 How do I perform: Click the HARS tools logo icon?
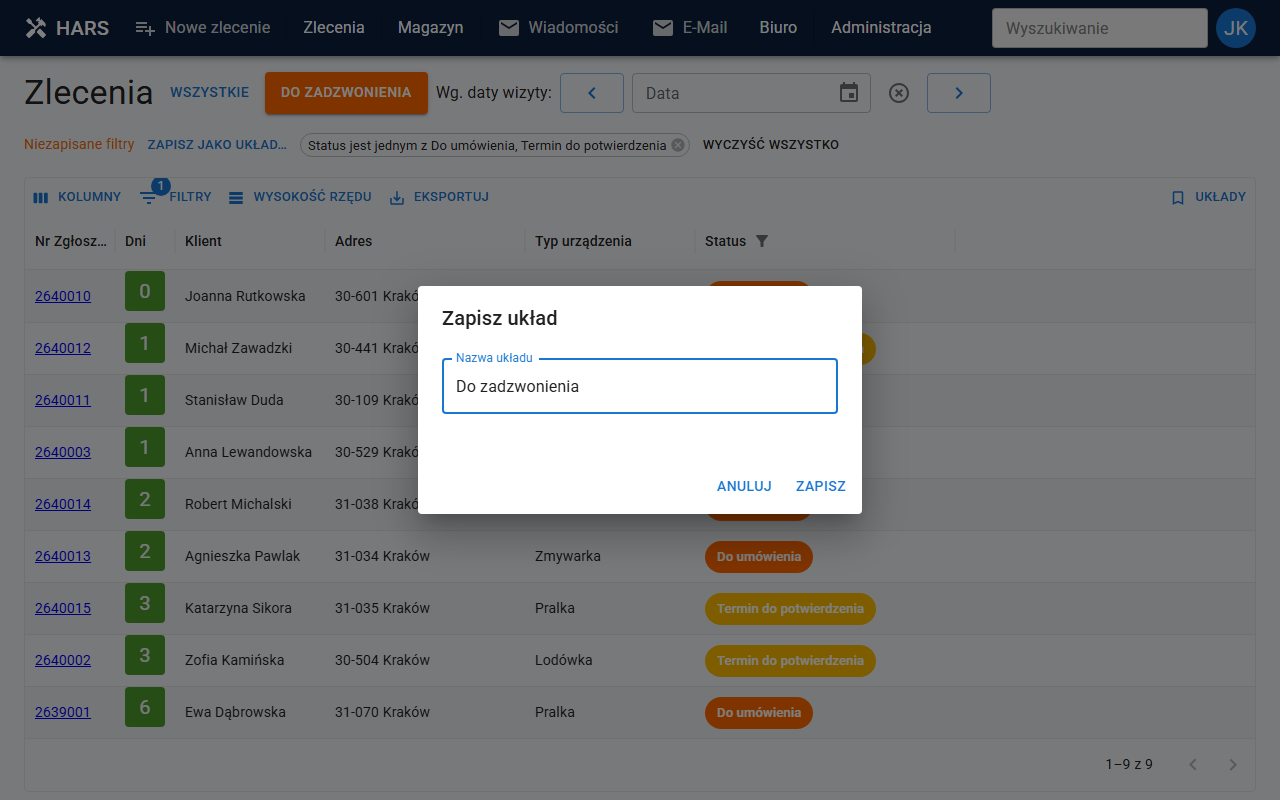tap(36, 28)
